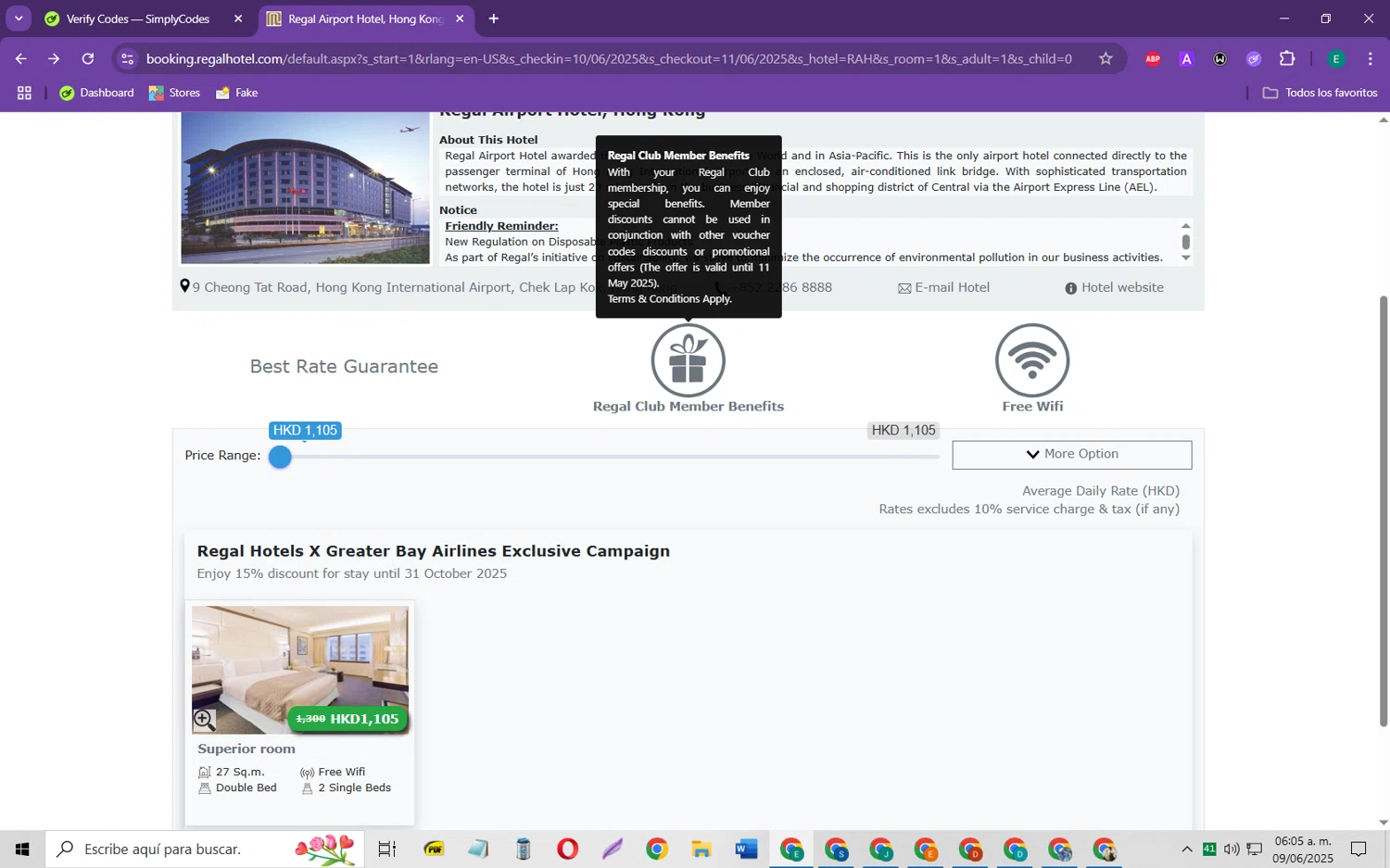The height and width of the screenshot is (868, 1390).
Task: Click the E-mail Hotel link
Action: [x=952, y=287]
